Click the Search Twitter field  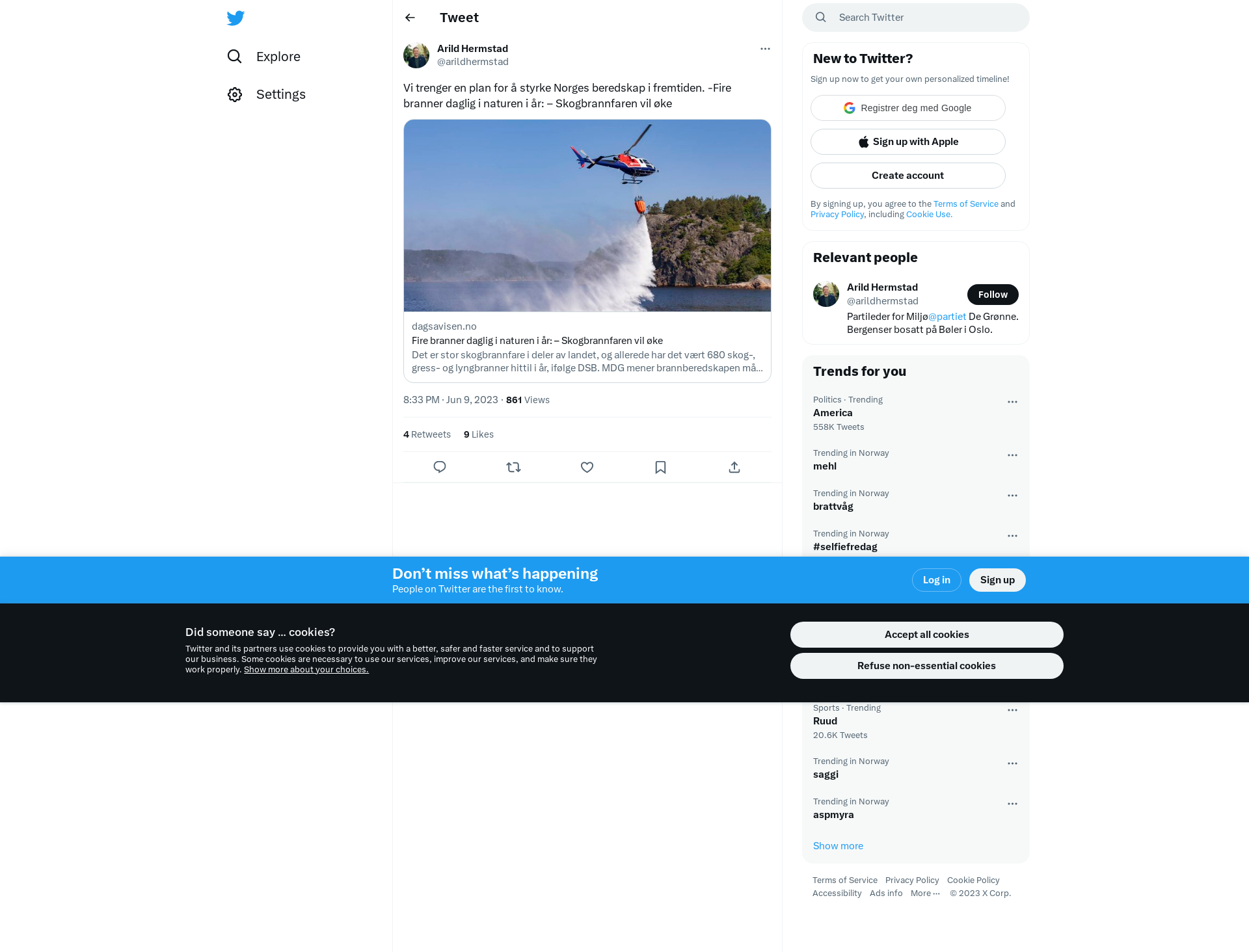click(x=916, y=18)
